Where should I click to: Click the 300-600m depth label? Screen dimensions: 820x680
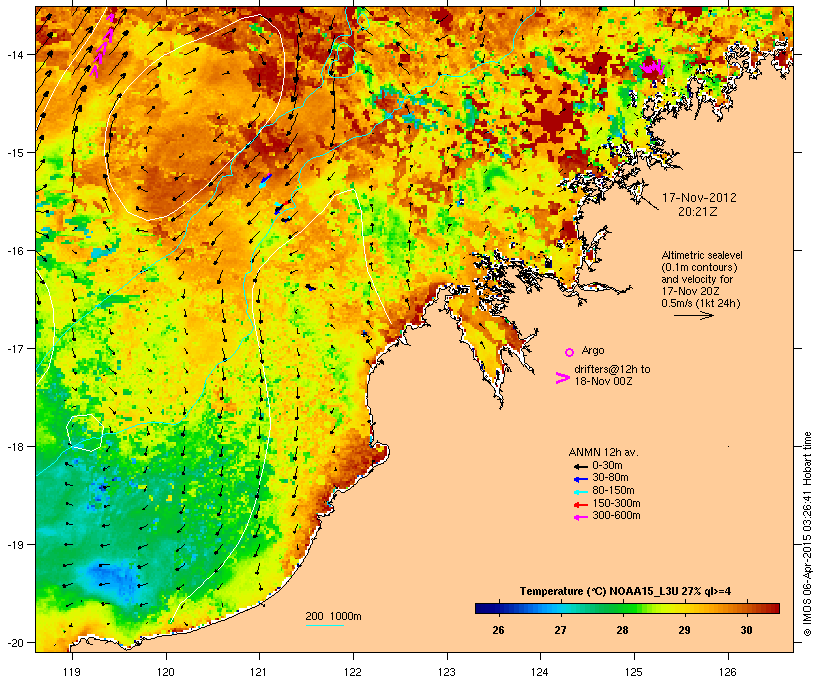point(616,516)
